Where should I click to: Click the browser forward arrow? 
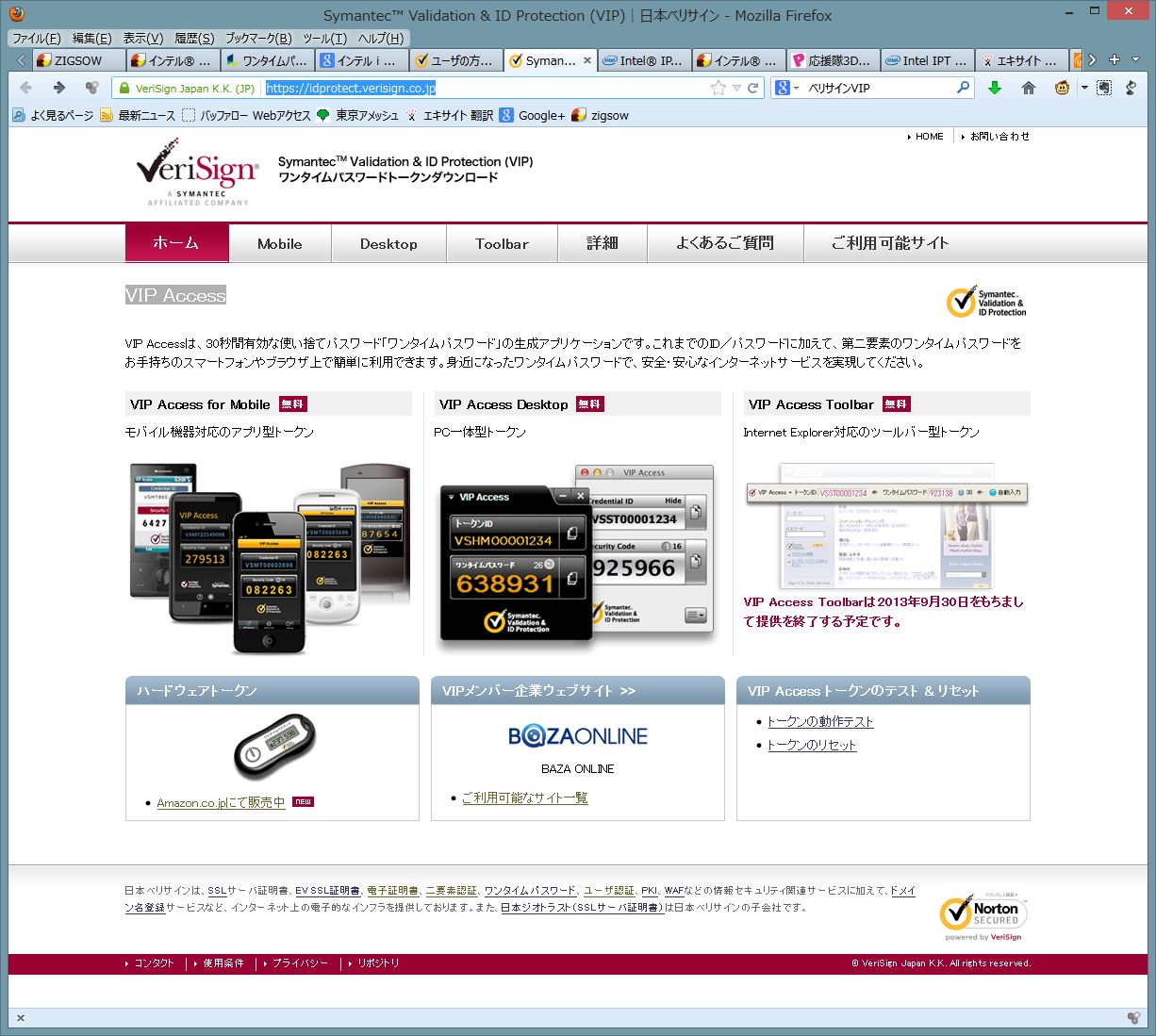coord(58,88)
